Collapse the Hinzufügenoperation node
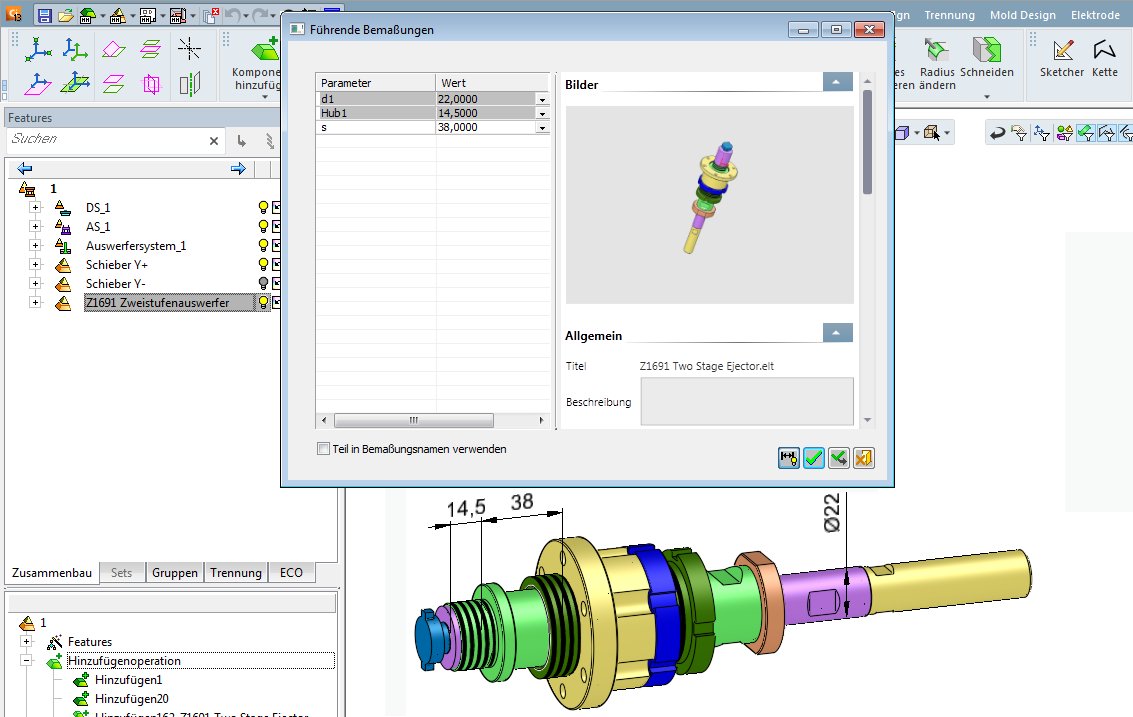This screenshot has width=1133, height=717. (x=26, y=660)
